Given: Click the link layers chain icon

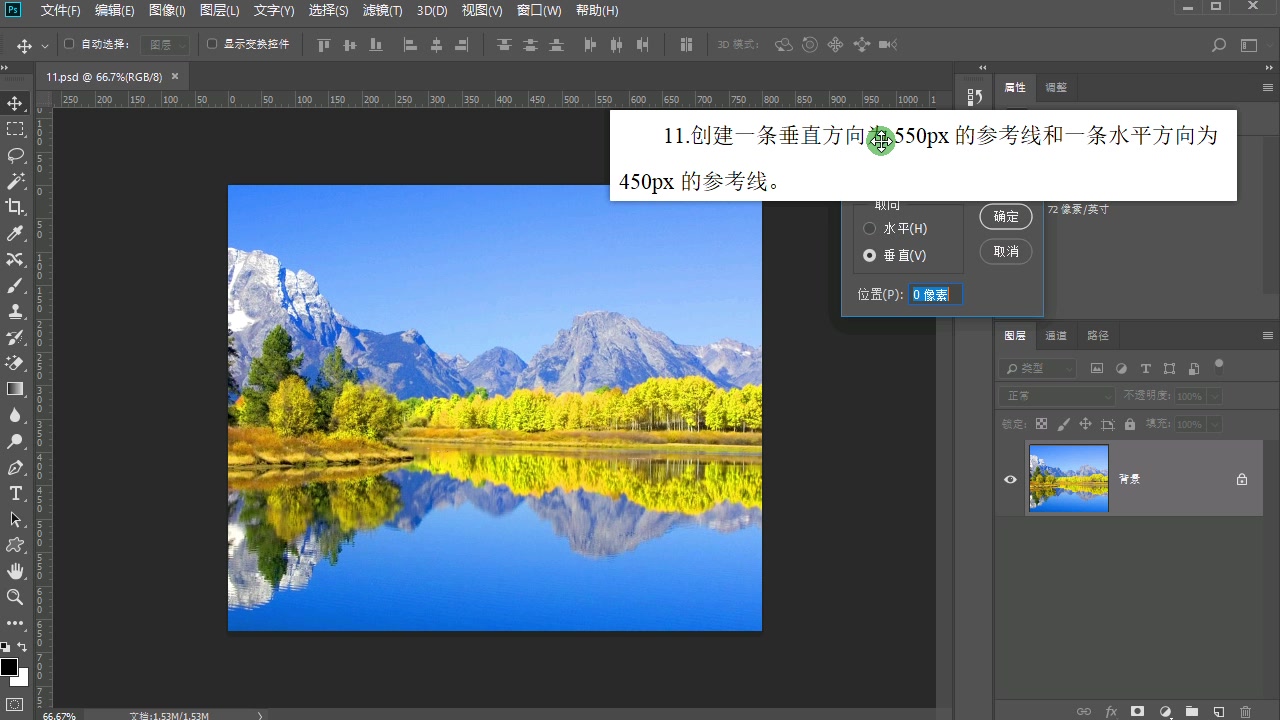Looking at the screenshot, I should [1084, 712].
